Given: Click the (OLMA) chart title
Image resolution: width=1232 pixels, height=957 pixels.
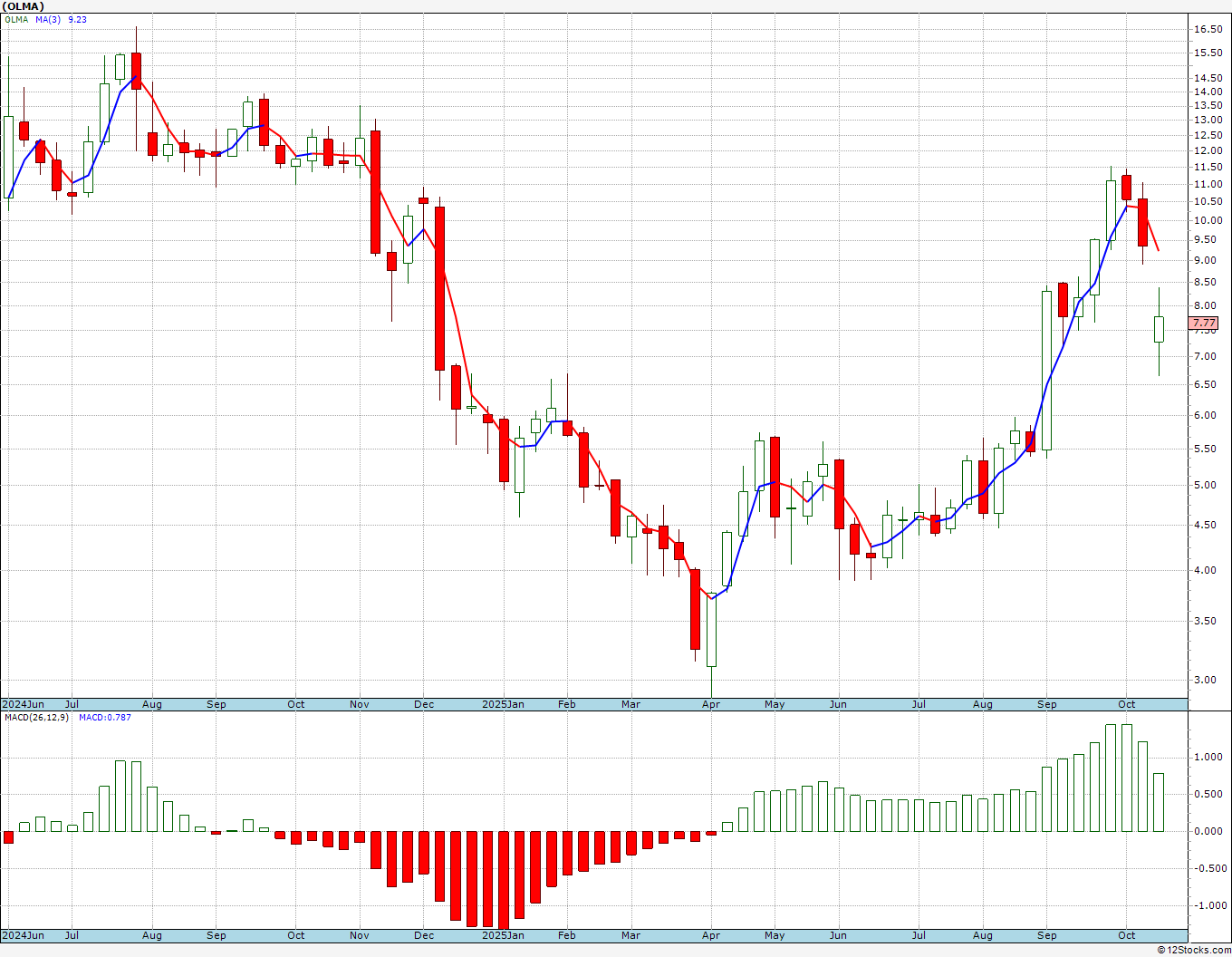Looking at the screenshot, I should click(24, 6).
